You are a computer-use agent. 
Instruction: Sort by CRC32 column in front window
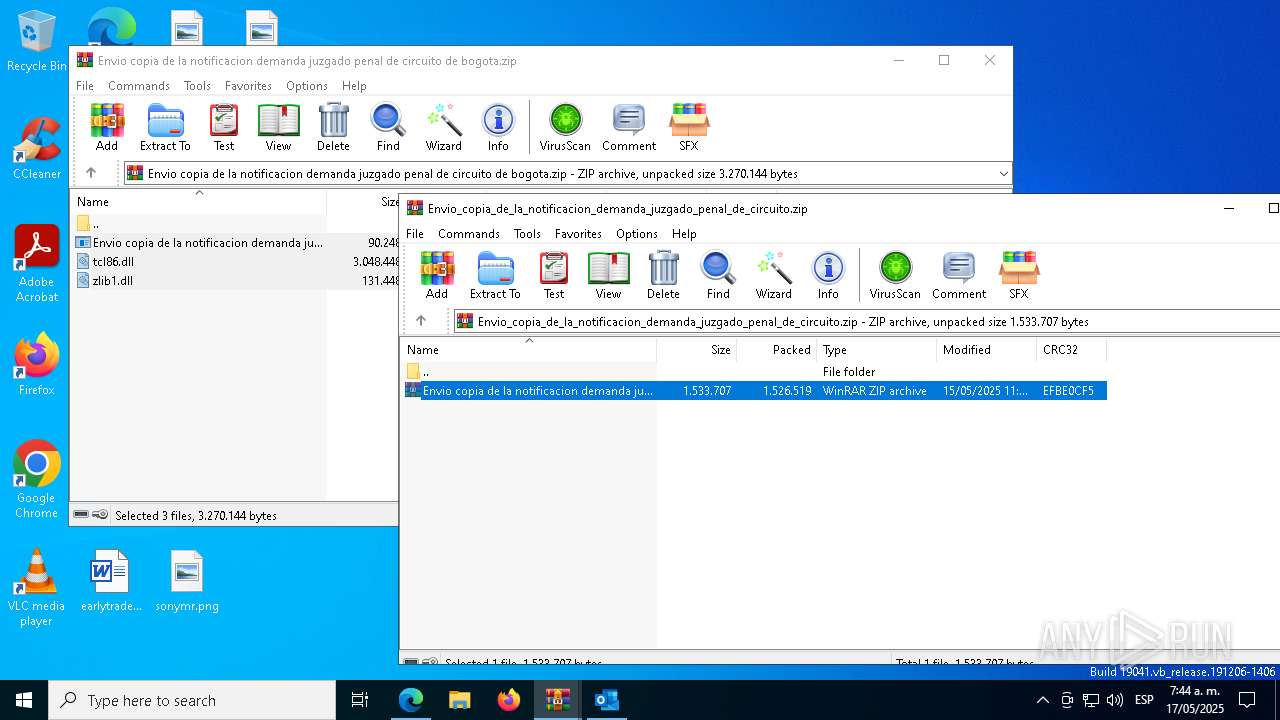click(1071, 350)
